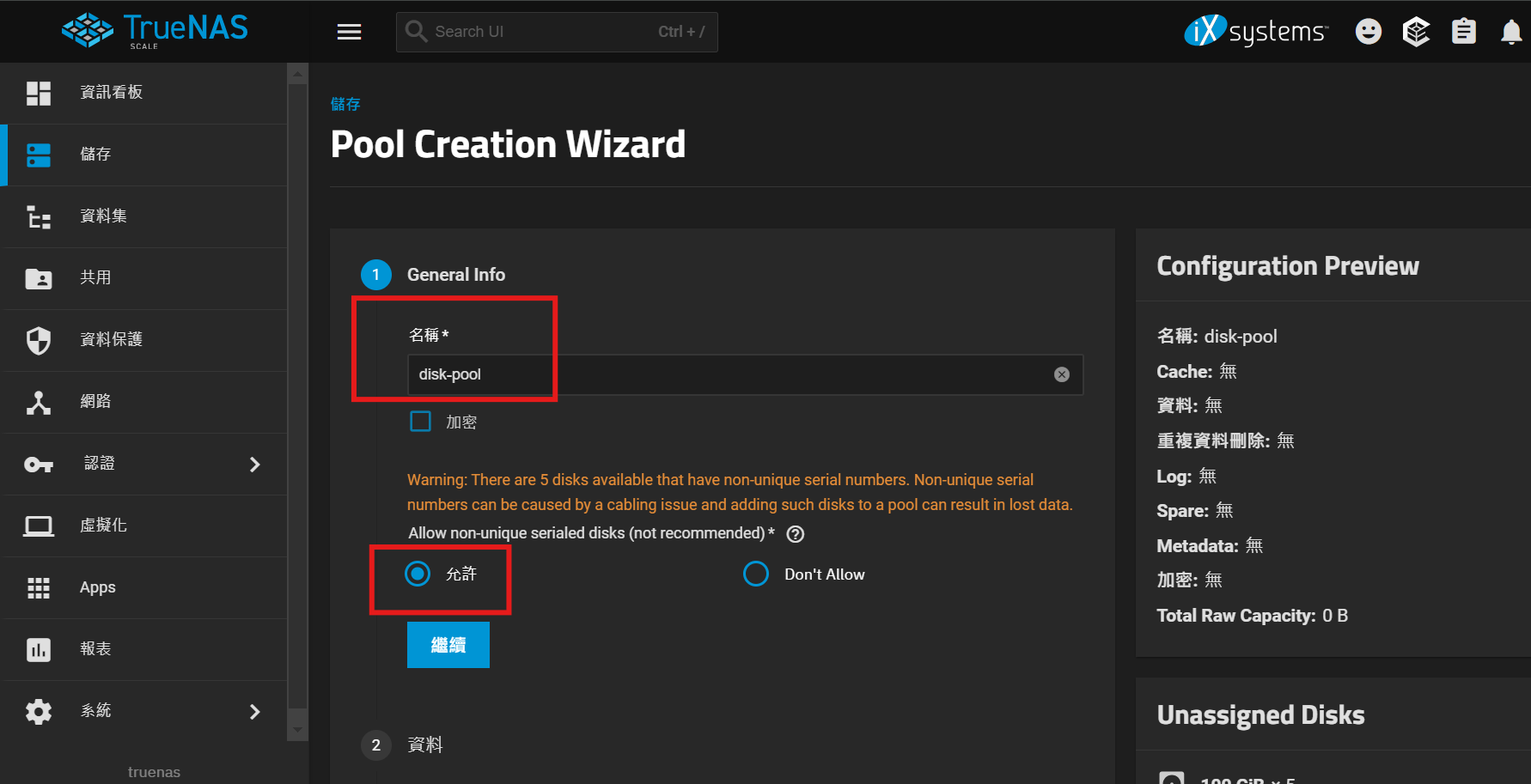Open the Jobs clipboard icon

point(1463,32)
